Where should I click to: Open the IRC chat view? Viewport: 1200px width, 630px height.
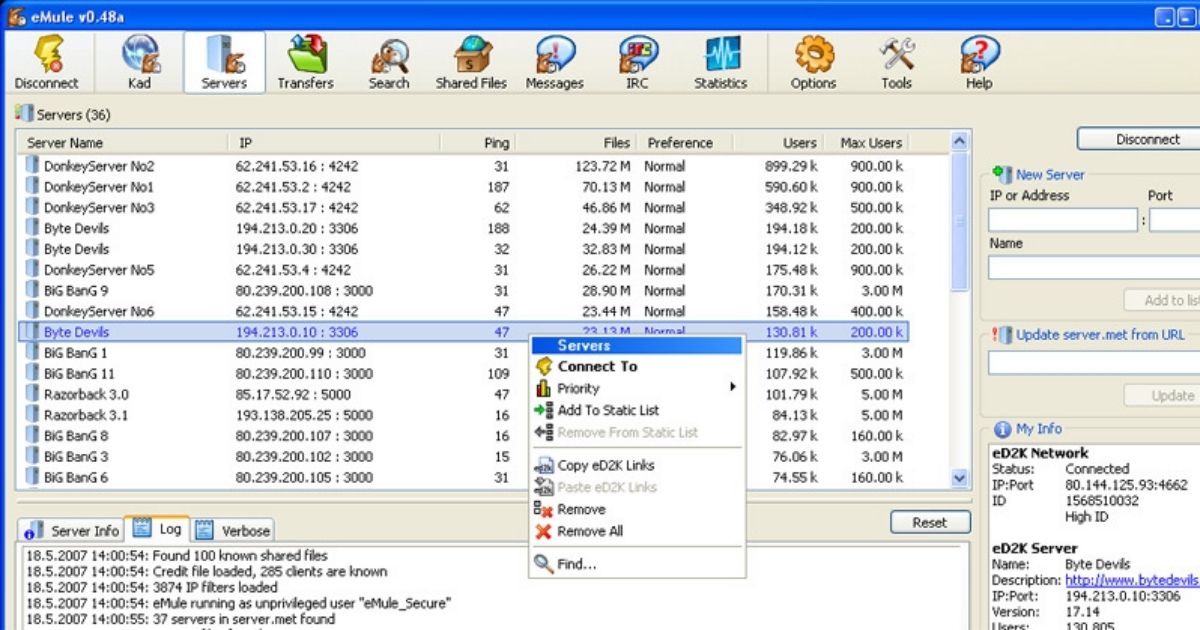pyautogui.click(x=637, y=60)
